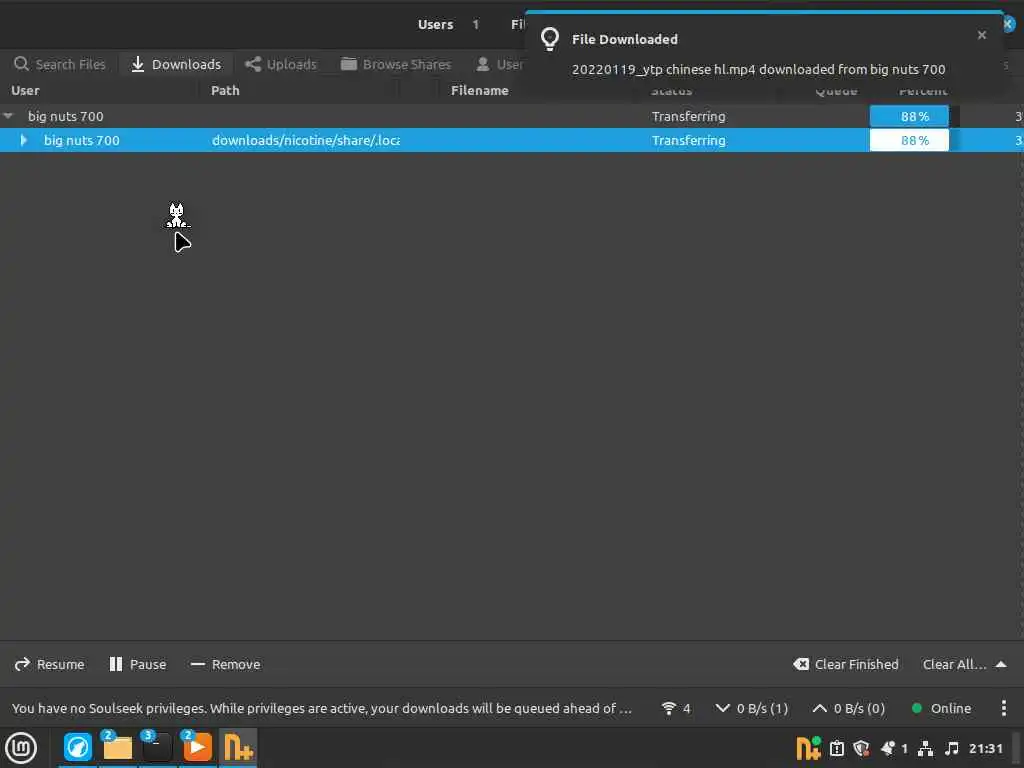The height and width of the screenshot is (768, 1024).
Task: Open the File Downloaded notification message text
Action: click(758, 69)
